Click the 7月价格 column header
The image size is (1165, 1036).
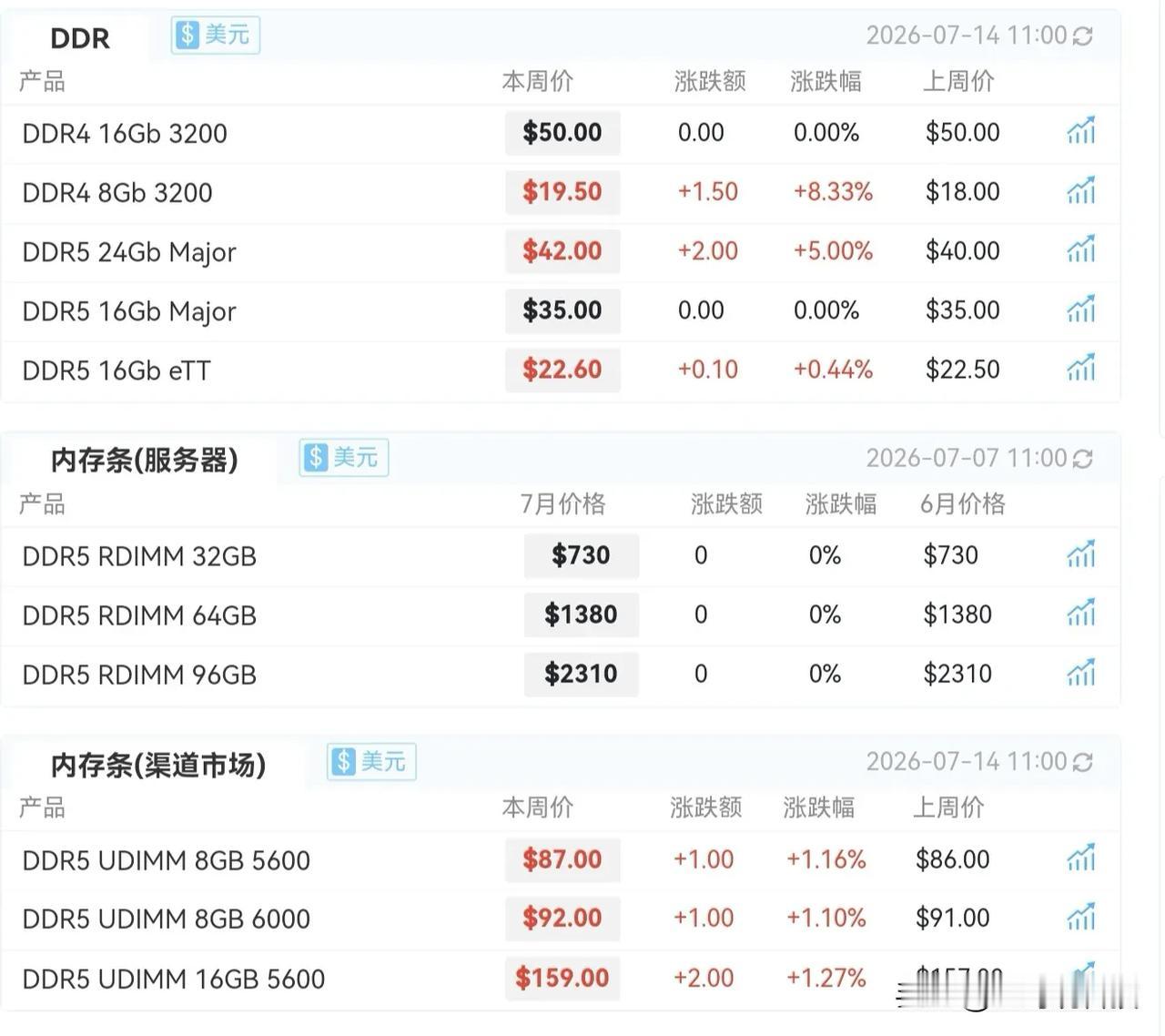pyautogui.click(x=562, y=504)
